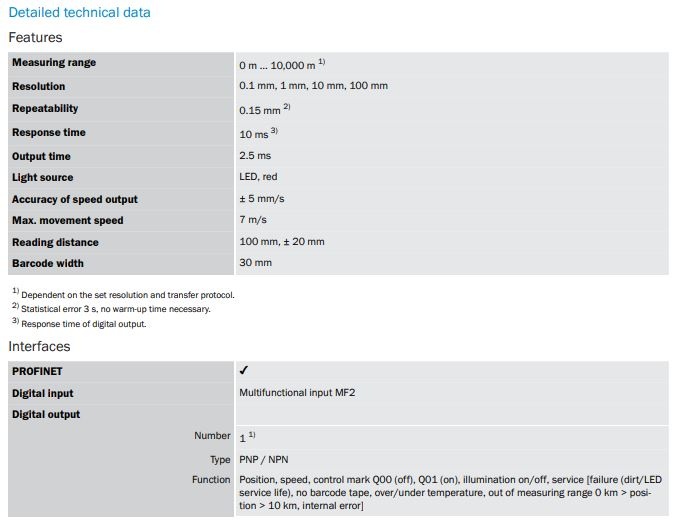Viewport: 682px width, 522px height.
Task: Click the "Multifunctional input MF2" value
Action: pyautogui.click(x=297, y=393)
